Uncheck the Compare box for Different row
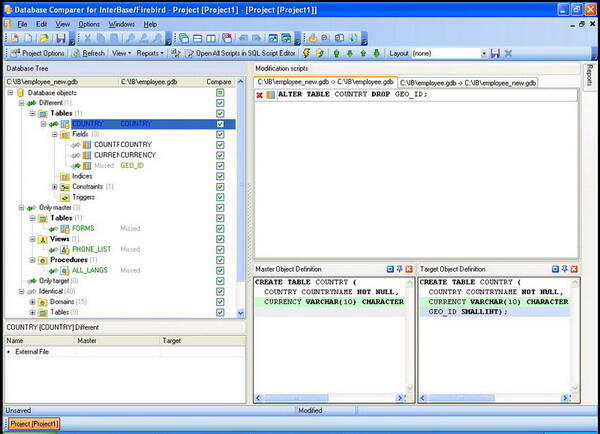The height and width of the screenshot is (434, 600). coord(220,103)
